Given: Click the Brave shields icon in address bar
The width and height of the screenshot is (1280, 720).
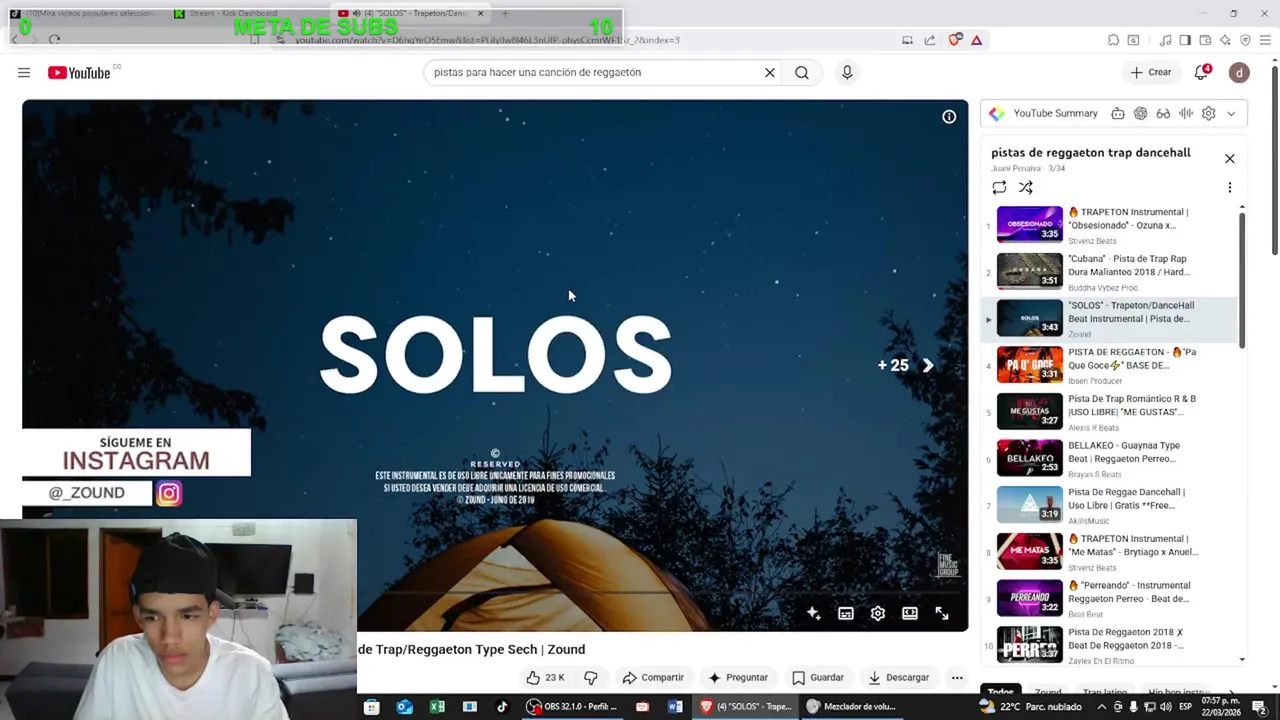Looking at the screenshot, I should coord(955,40).
